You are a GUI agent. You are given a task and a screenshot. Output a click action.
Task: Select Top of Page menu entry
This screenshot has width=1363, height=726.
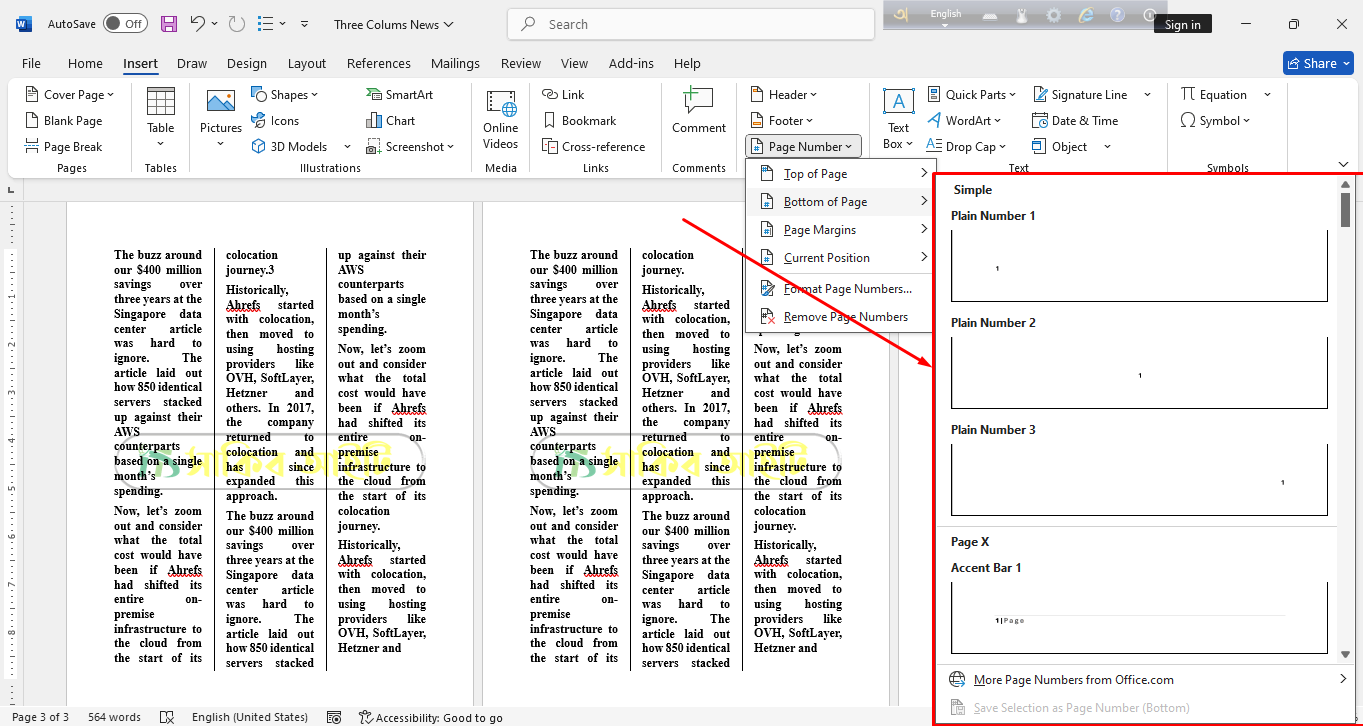pos(815,174)
